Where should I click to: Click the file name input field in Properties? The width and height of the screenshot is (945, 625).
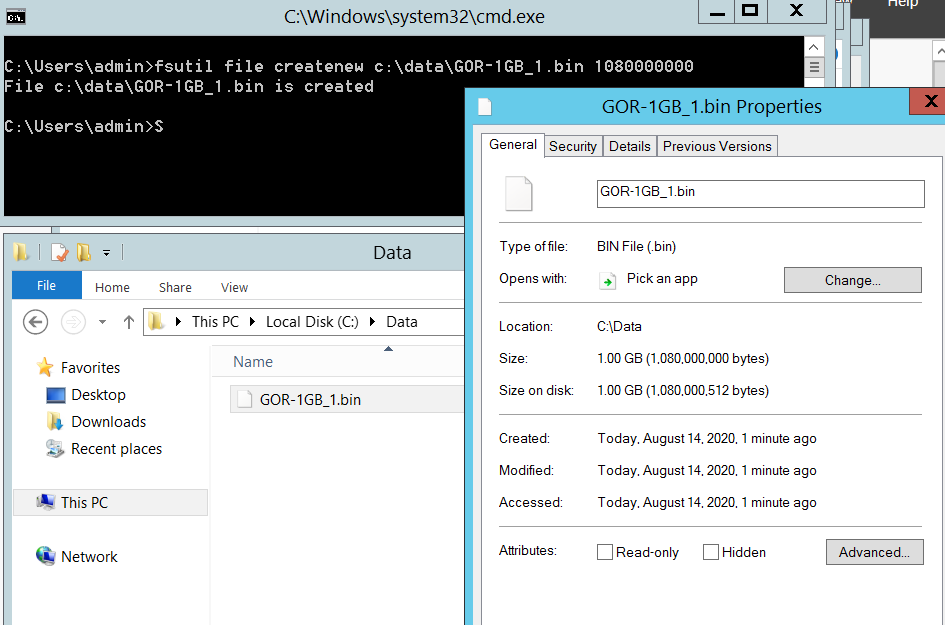click(x=761, y=193)
